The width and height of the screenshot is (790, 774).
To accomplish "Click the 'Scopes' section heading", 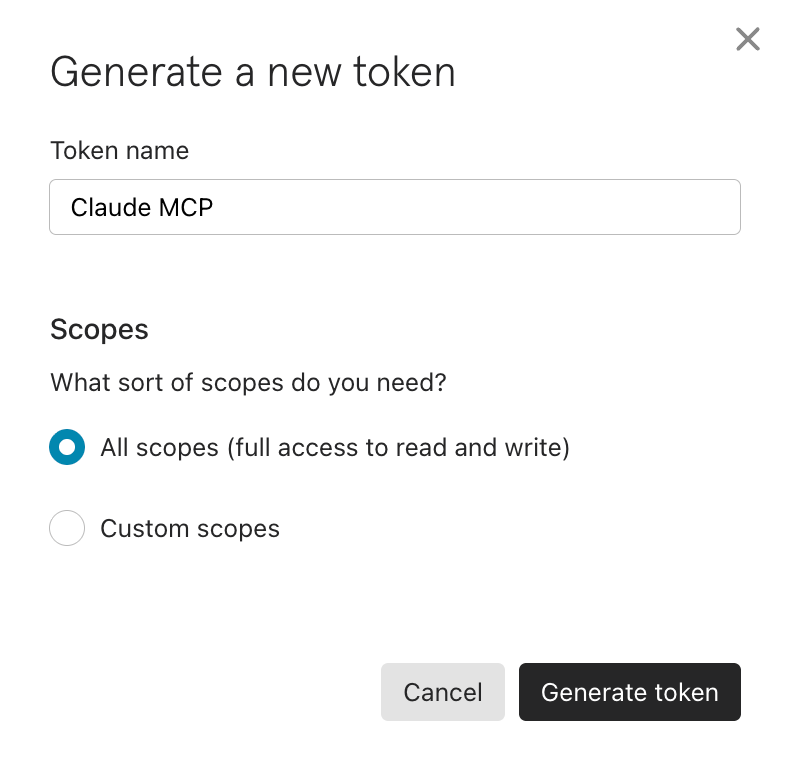I will pos(99,329).
